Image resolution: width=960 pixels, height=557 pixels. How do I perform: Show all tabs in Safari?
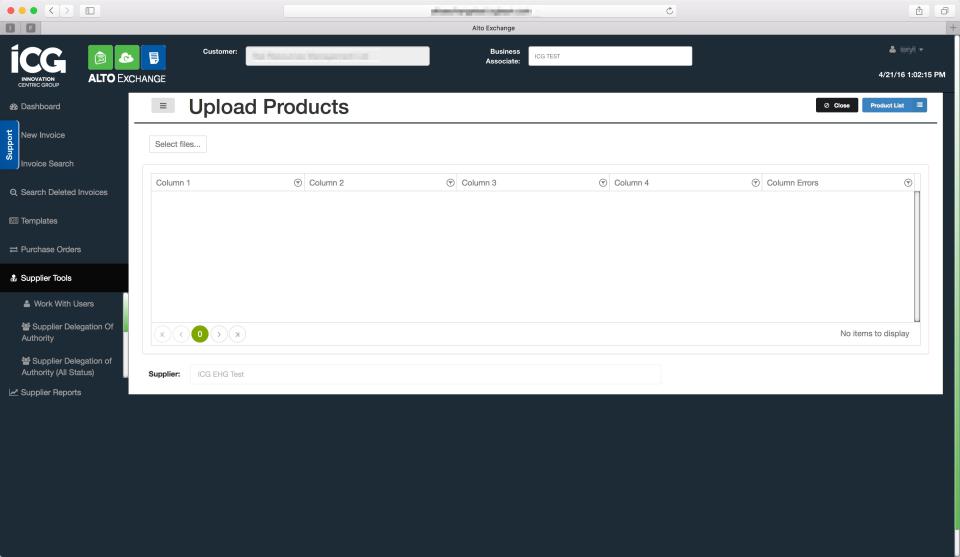tap(945, 10)
